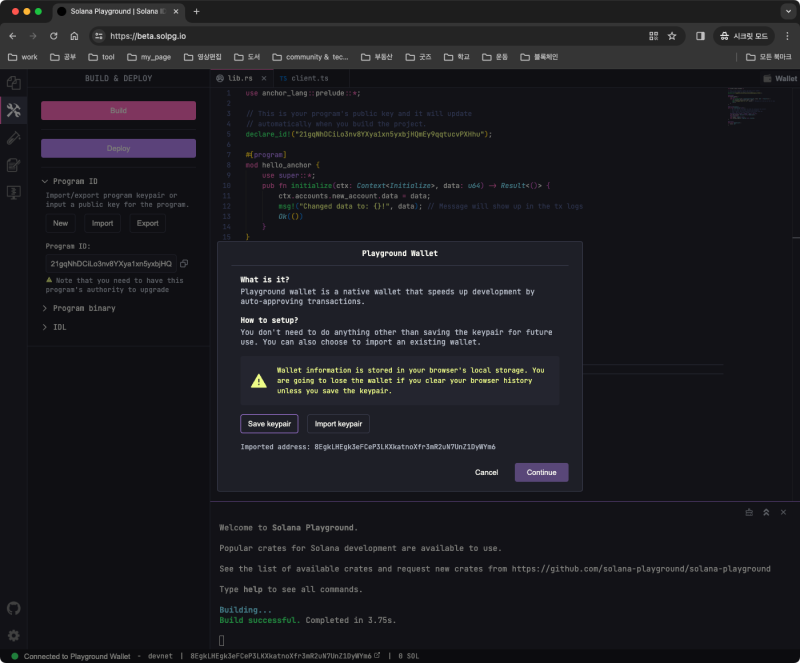Clear the terminal with the clear icon
Screen dimensions: 800x663
point(749,512)
